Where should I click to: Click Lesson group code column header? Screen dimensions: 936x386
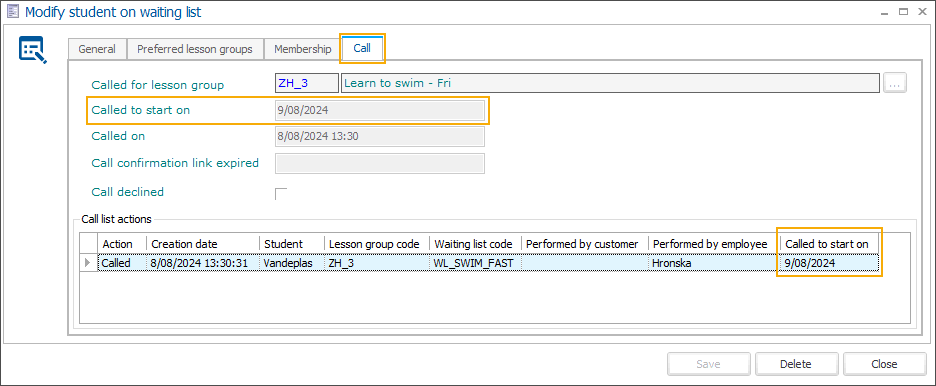377,244
